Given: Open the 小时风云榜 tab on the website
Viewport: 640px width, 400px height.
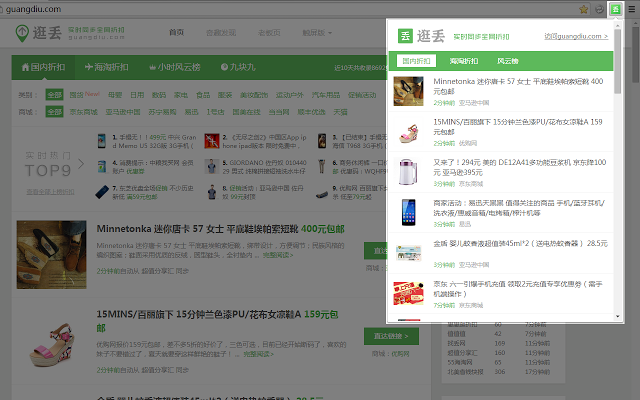Looking at the screenshot, I should click(175, 67).
